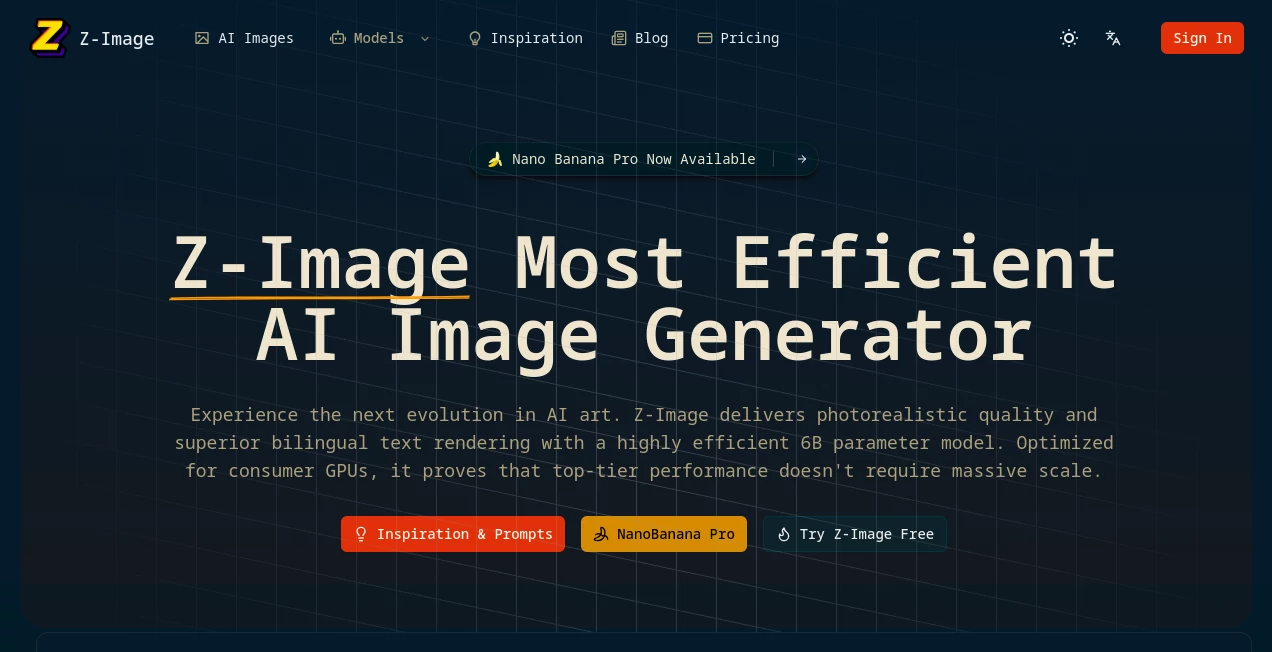Click the Sign In button

(1202, 38)
